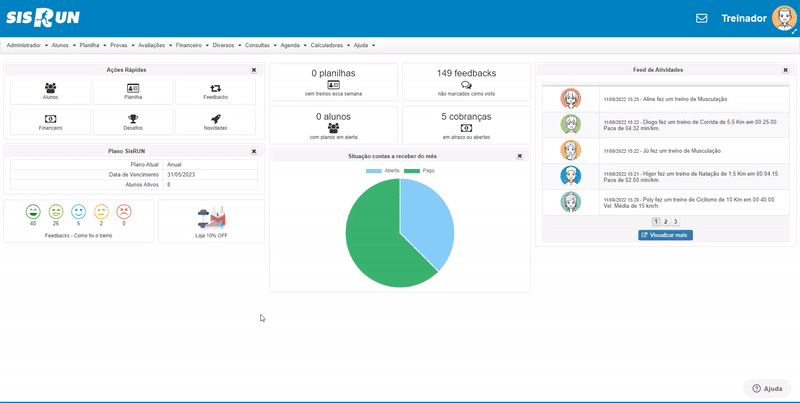The width and height of the screenshot is (800, 403).
Task: Go to feed page 3
Action: [675, 222]
